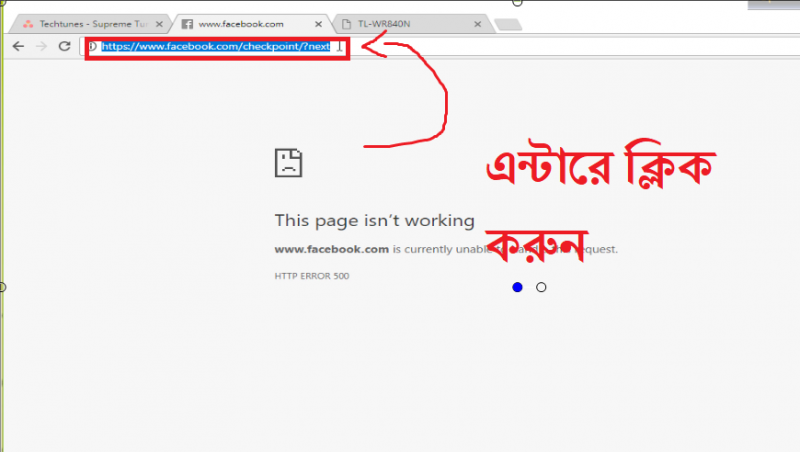This screenshot has width=800, height=452.
Task: Open the TL-WR840N tab
Action: pos(411,24)
